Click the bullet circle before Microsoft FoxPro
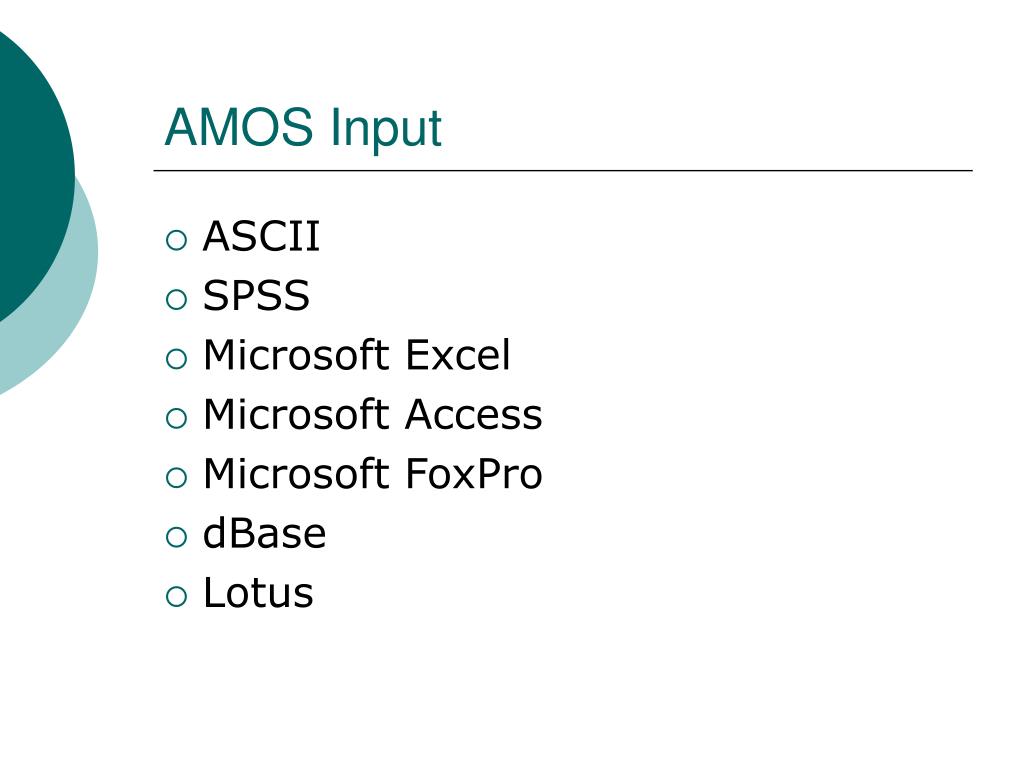Viewport: 1024px width, 768px height. [176, 478]
